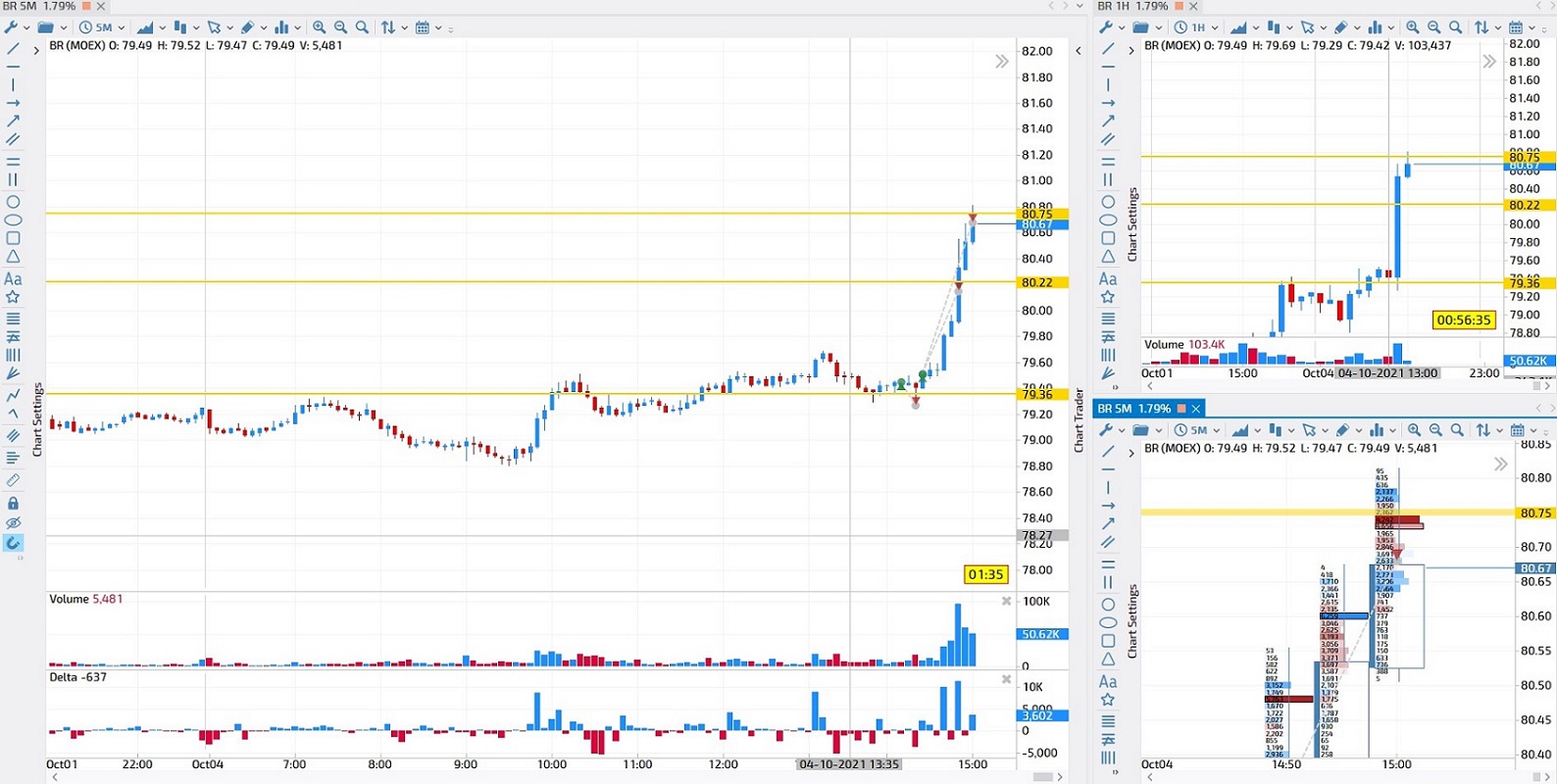Expand wrench settings dropdown arrow in main 5M chart
This screenshot has height=784, width=1557.
(x=26, y=28)
